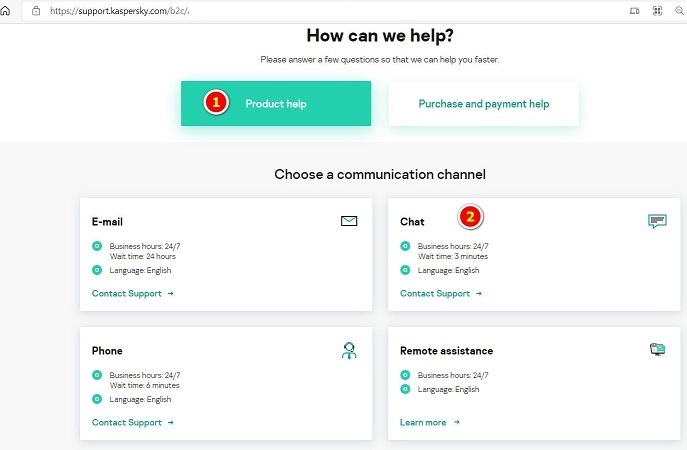Click the QR code icon in address bar
Viewport: 687px width, 450px height.
point(657,10)
